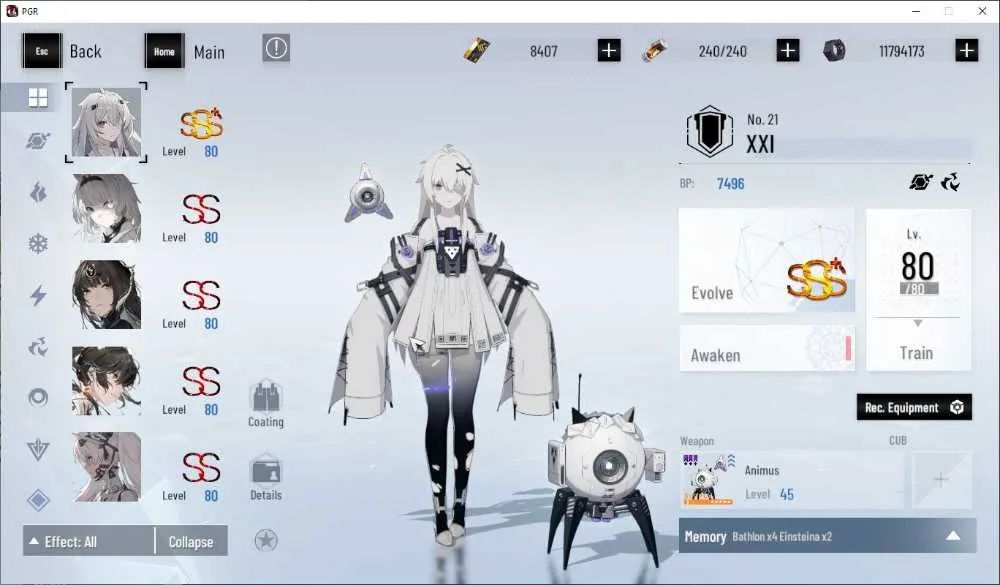Viewport: 1000px width, 585px height.
Task: Click the character name XXI
Action: click(760, 144)
